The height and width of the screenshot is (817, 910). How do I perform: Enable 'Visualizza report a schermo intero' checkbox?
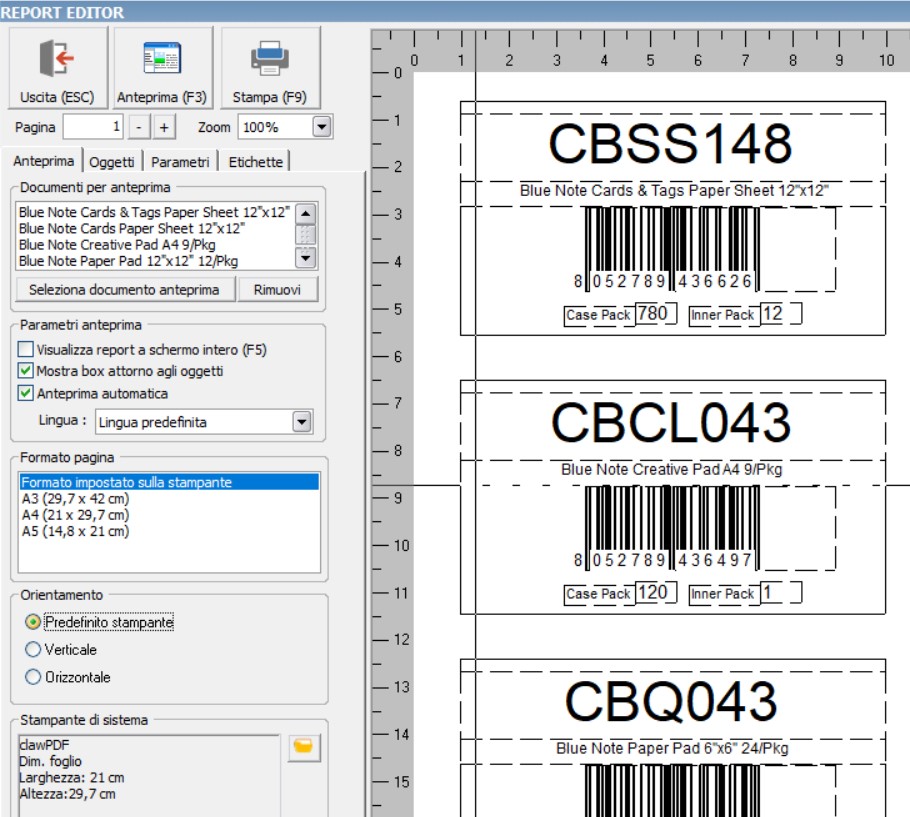[x=26, y=349]
